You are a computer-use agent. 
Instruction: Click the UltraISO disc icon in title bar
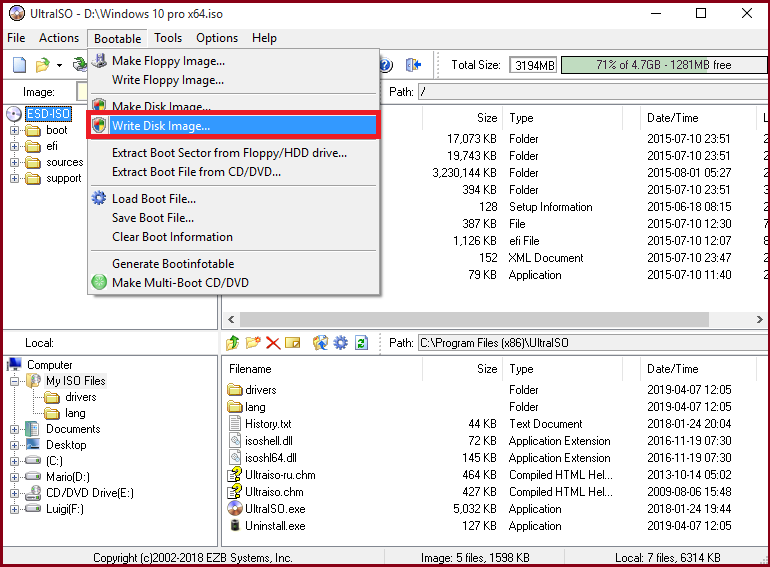pyautogui.click(x=17, y=13)
